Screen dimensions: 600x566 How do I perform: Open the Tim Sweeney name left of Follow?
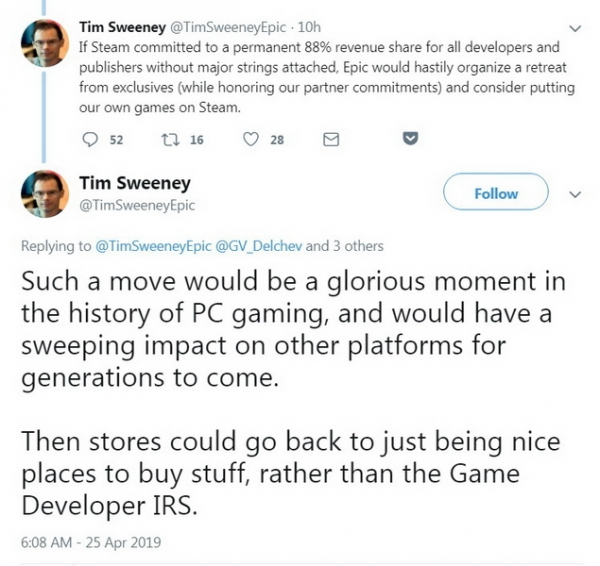click(x=135, y=183)
